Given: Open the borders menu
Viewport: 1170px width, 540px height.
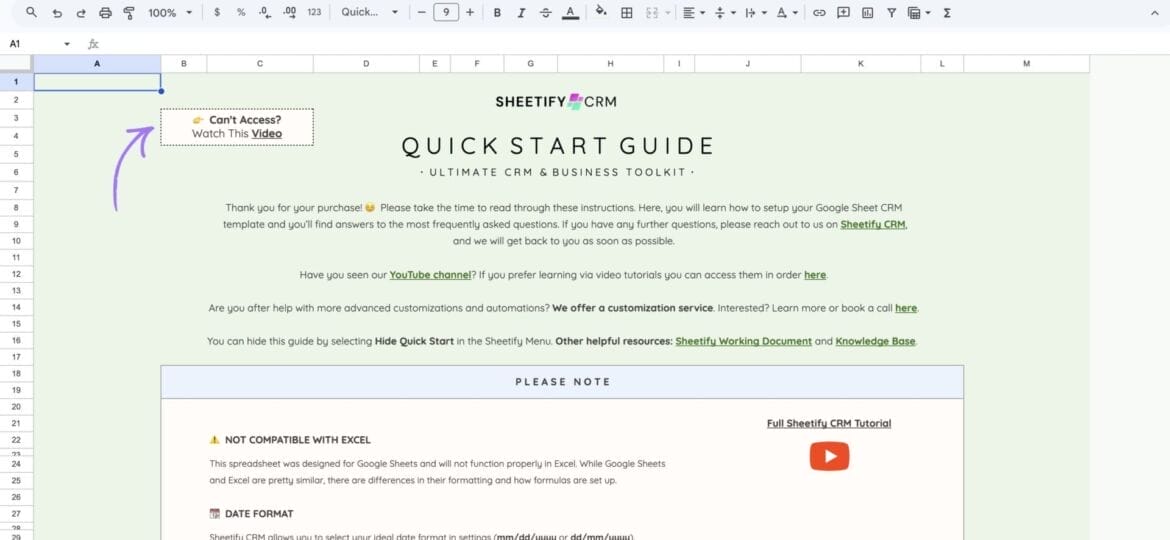Looking at the screenshot, I should pos(627,13).
